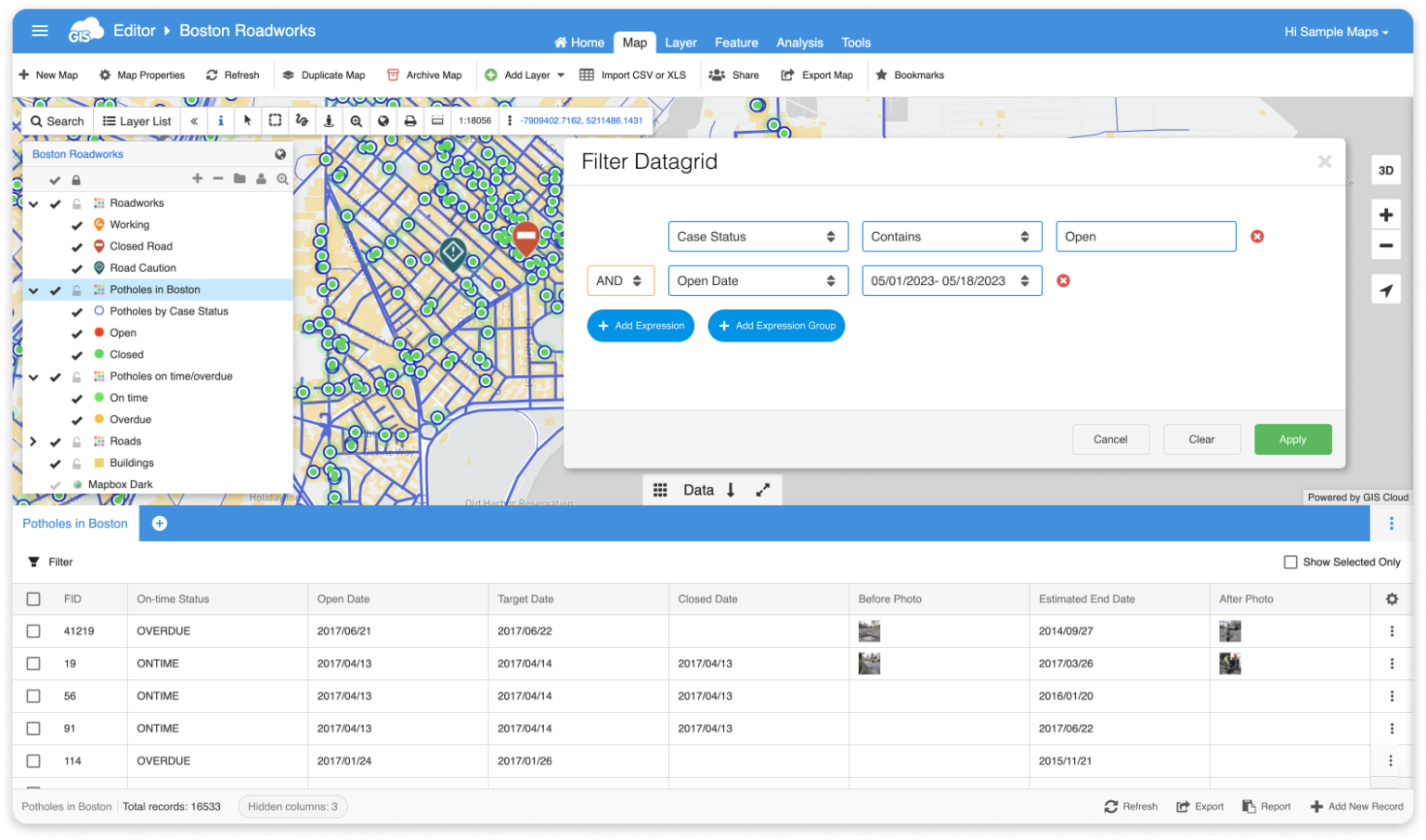This screenshot has height=840, width=1426.
Task: Uncheck the Closed Road layer visibility
Action: 78,246
